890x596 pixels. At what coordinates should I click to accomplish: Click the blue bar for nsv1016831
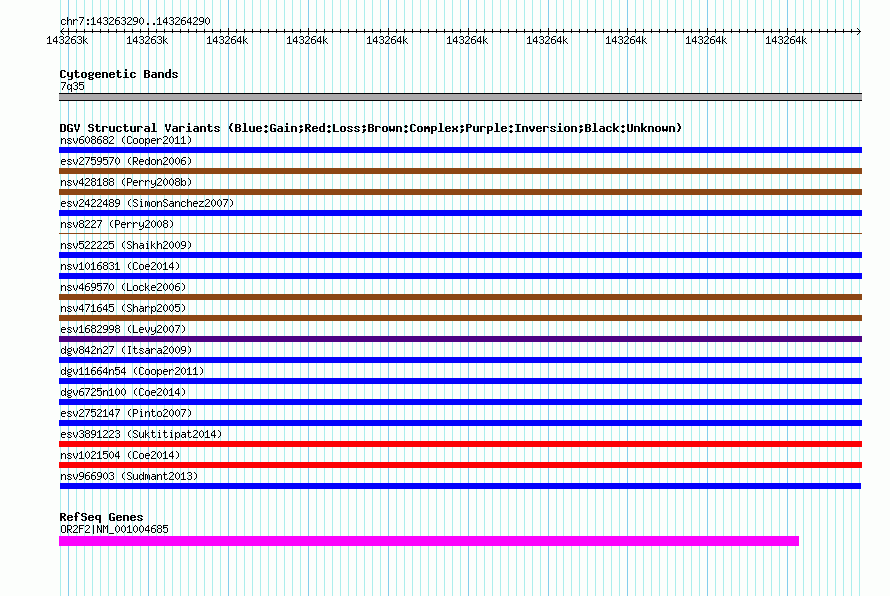pos(460,276)
